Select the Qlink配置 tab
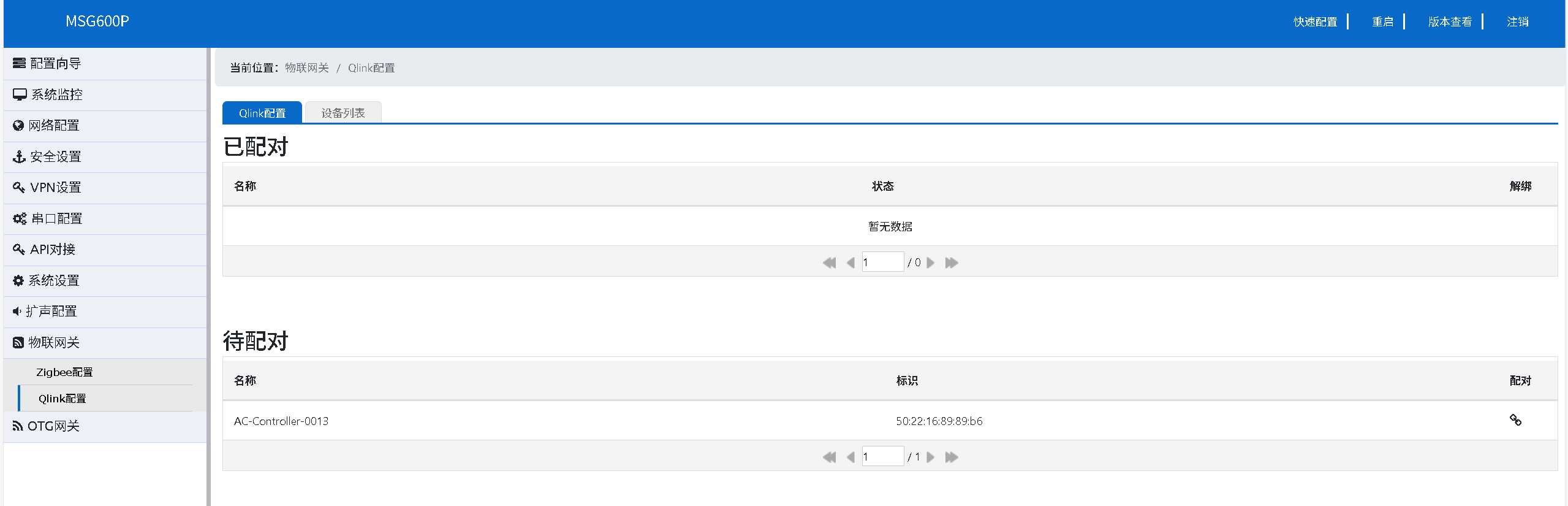 tap(262, 113)
